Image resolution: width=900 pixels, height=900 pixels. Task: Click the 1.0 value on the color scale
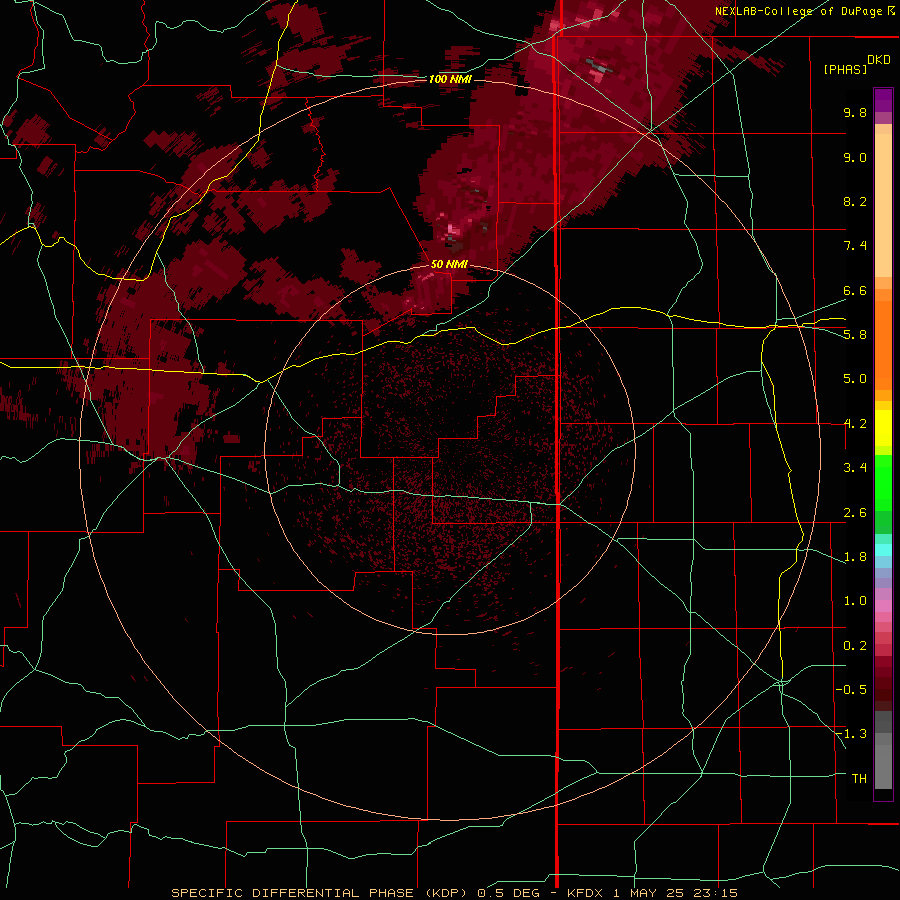(855, 601)
